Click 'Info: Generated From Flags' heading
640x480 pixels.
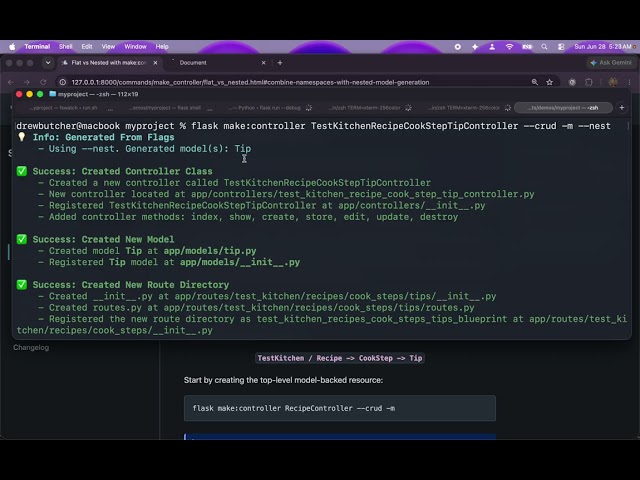(x=103, y=137)
